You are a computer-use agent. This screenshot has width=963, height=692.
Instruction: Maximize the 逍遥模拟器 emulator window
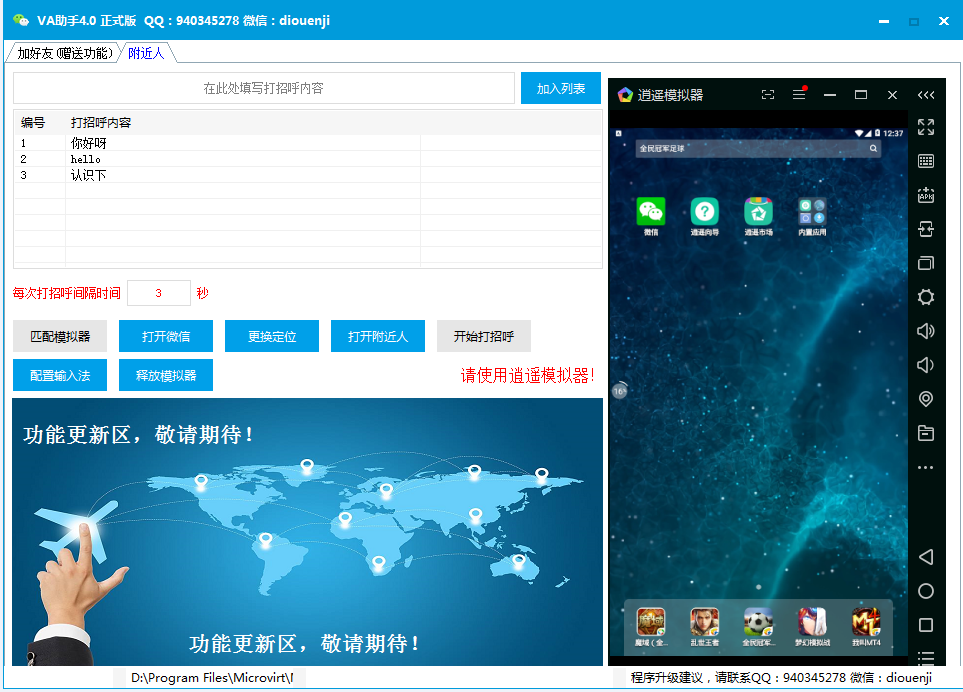coord(861,95)
